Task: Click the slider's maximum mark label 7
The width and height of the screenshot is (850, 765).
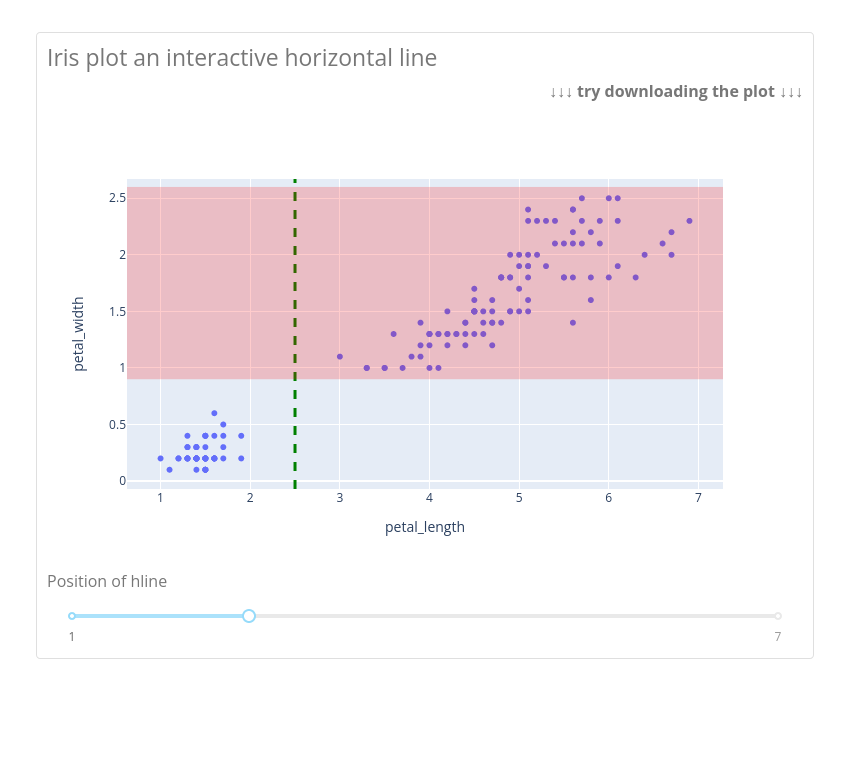Action: click(777, 637)
